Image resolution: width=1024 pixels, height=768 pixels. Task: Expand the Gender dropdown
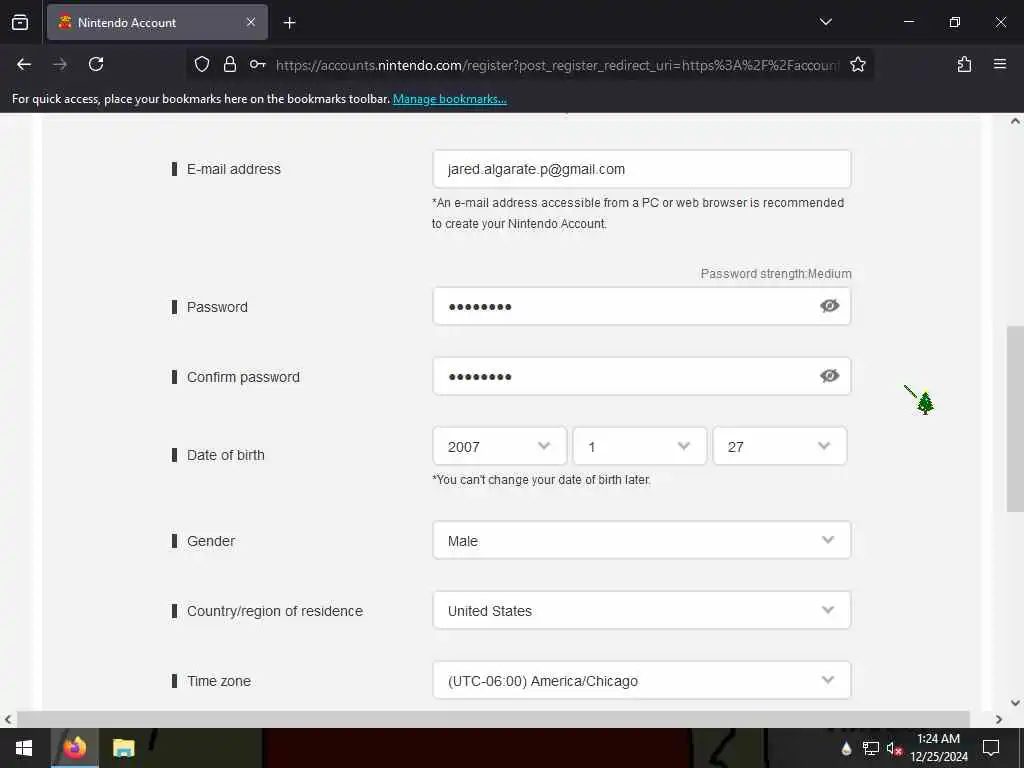[641, 540]
